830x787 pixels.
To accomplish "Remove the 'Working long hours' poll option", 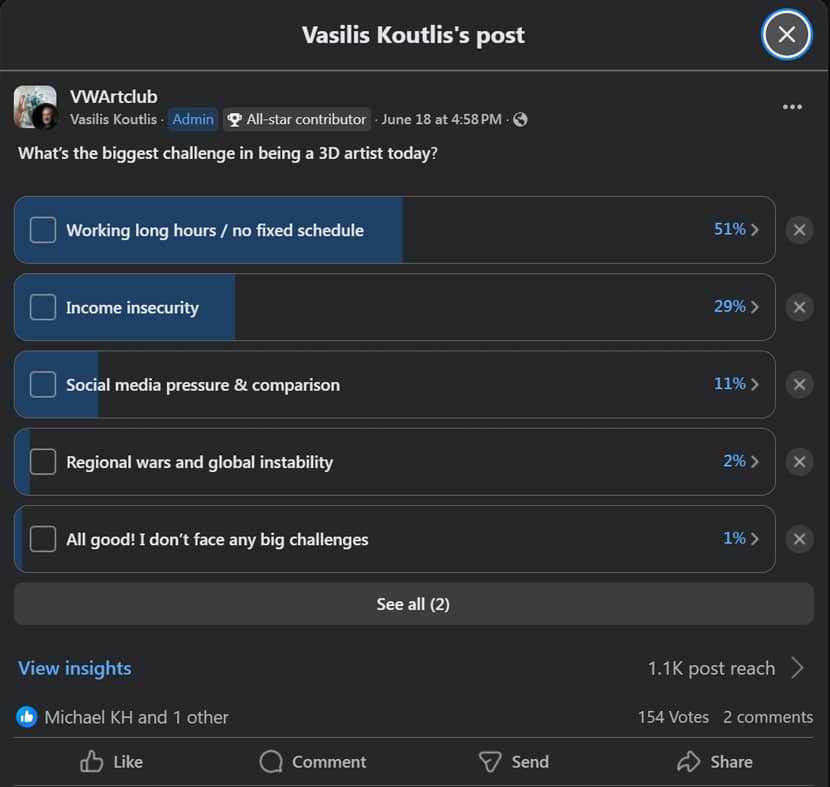I will click(799, 230).
